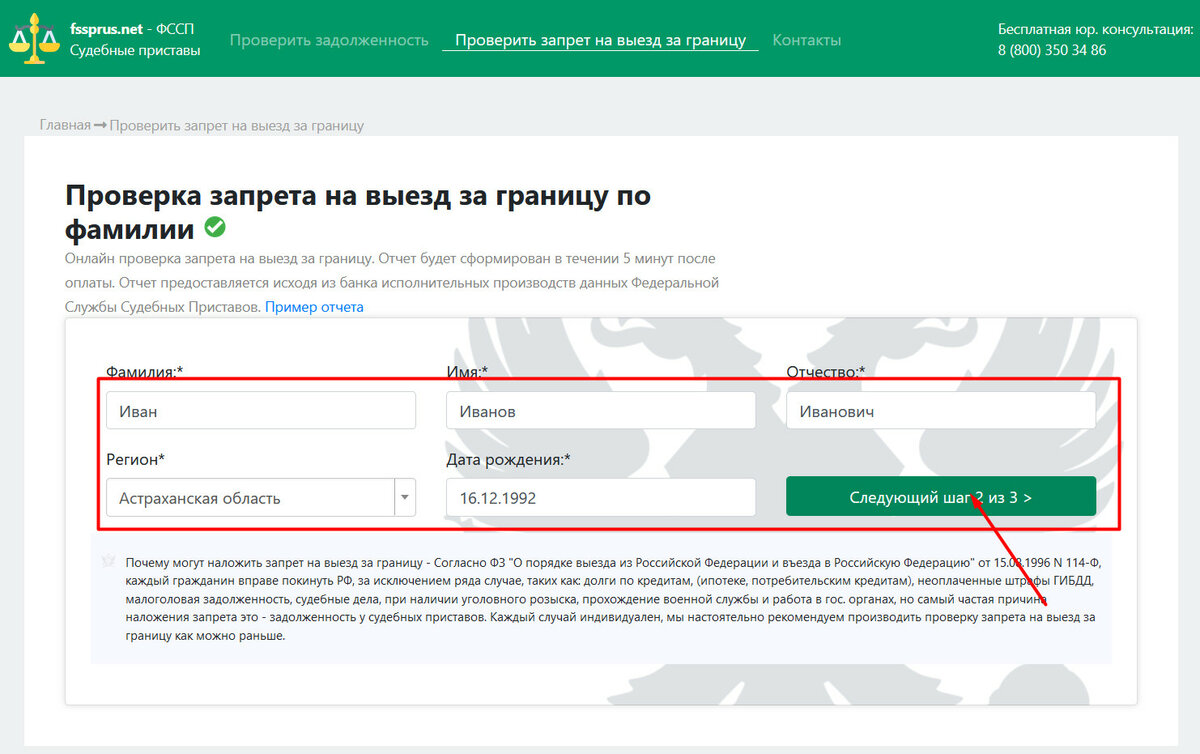Select the Астраханская область region combo box
The image size is (1200, 754).
coord(250,497)
